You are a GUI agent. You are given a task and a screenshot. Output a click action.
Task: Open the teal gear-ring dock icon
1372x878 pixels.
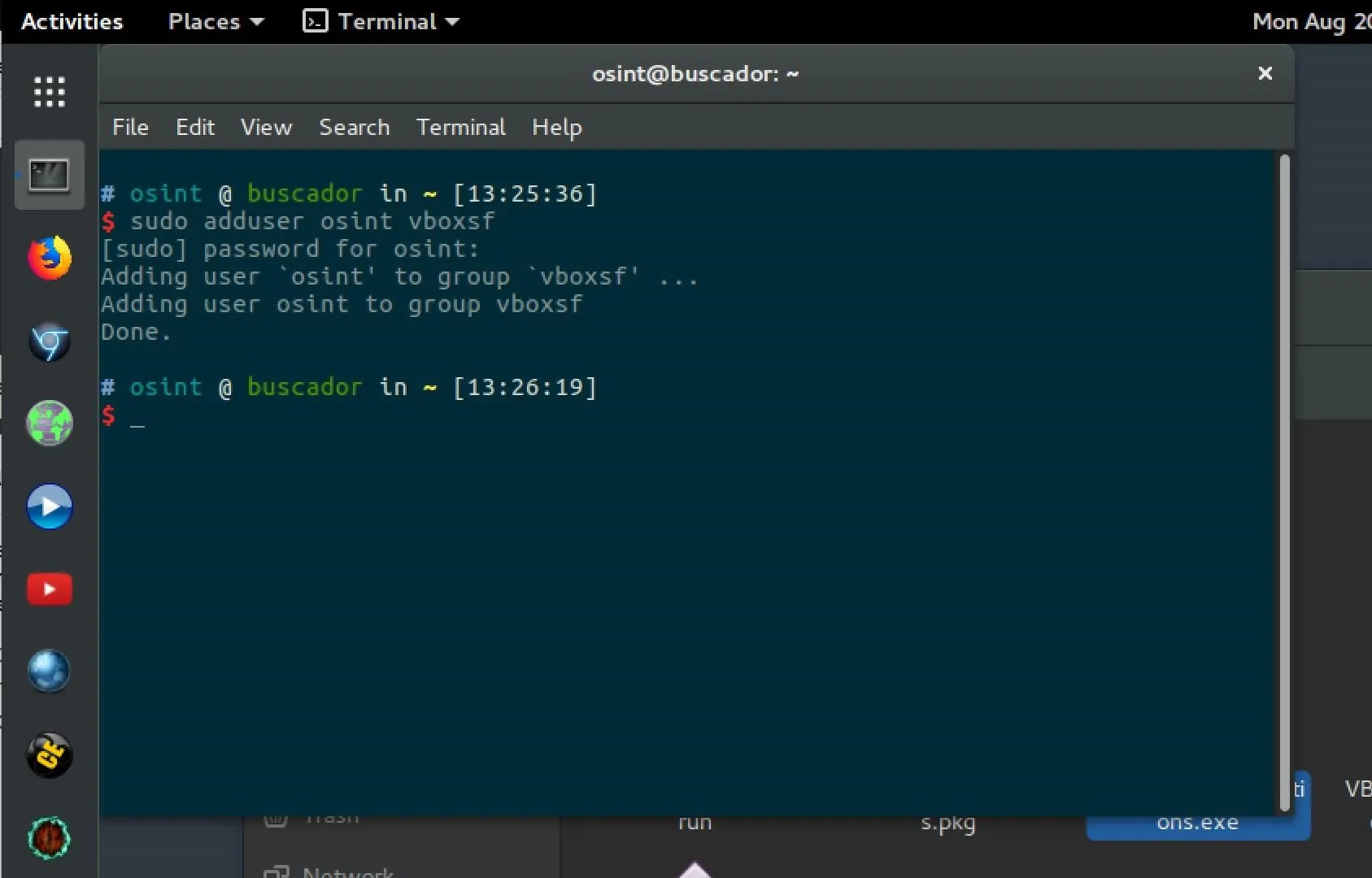tap(50, 838)
